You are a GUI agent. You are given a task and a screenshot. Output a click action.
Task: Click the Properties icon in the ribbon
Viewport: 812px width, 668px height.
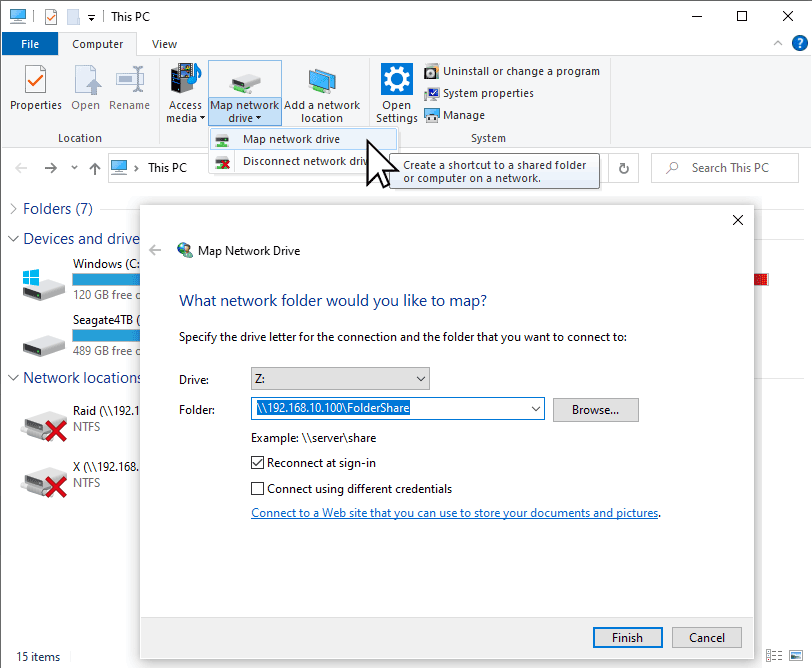tap(35, 80)
